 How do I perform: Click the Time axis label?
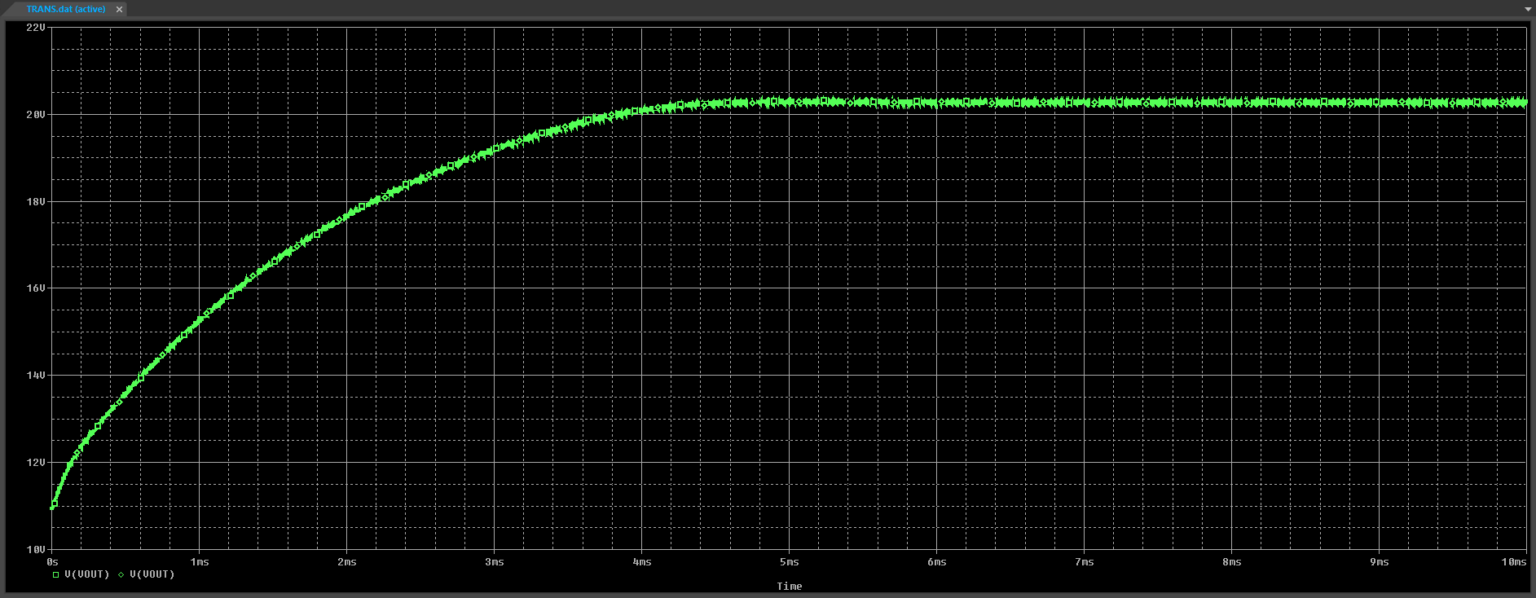click(789, 586)
